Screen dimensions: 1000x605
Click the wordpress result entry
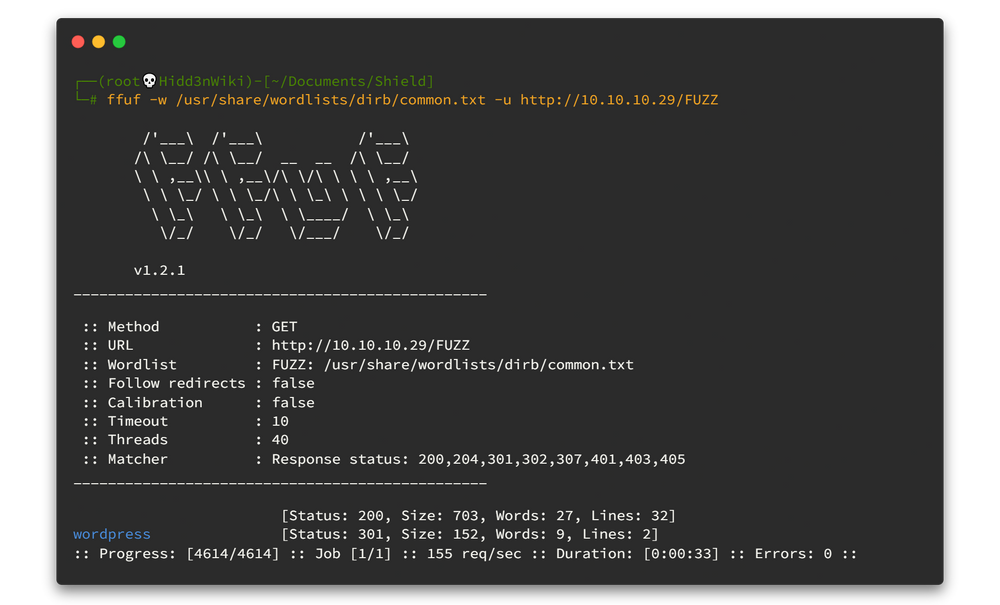(112, 534)
